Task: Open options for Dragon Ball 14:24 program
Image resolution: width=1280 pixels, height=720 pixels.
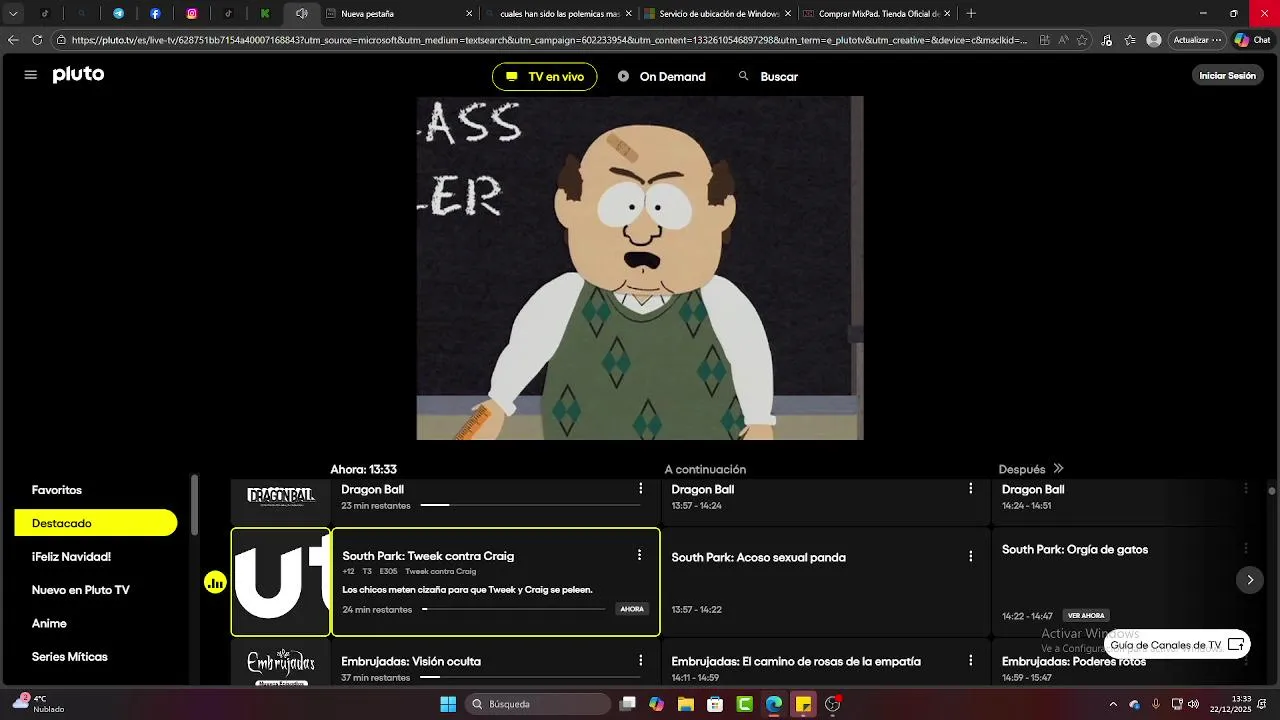Action: 1246,489
